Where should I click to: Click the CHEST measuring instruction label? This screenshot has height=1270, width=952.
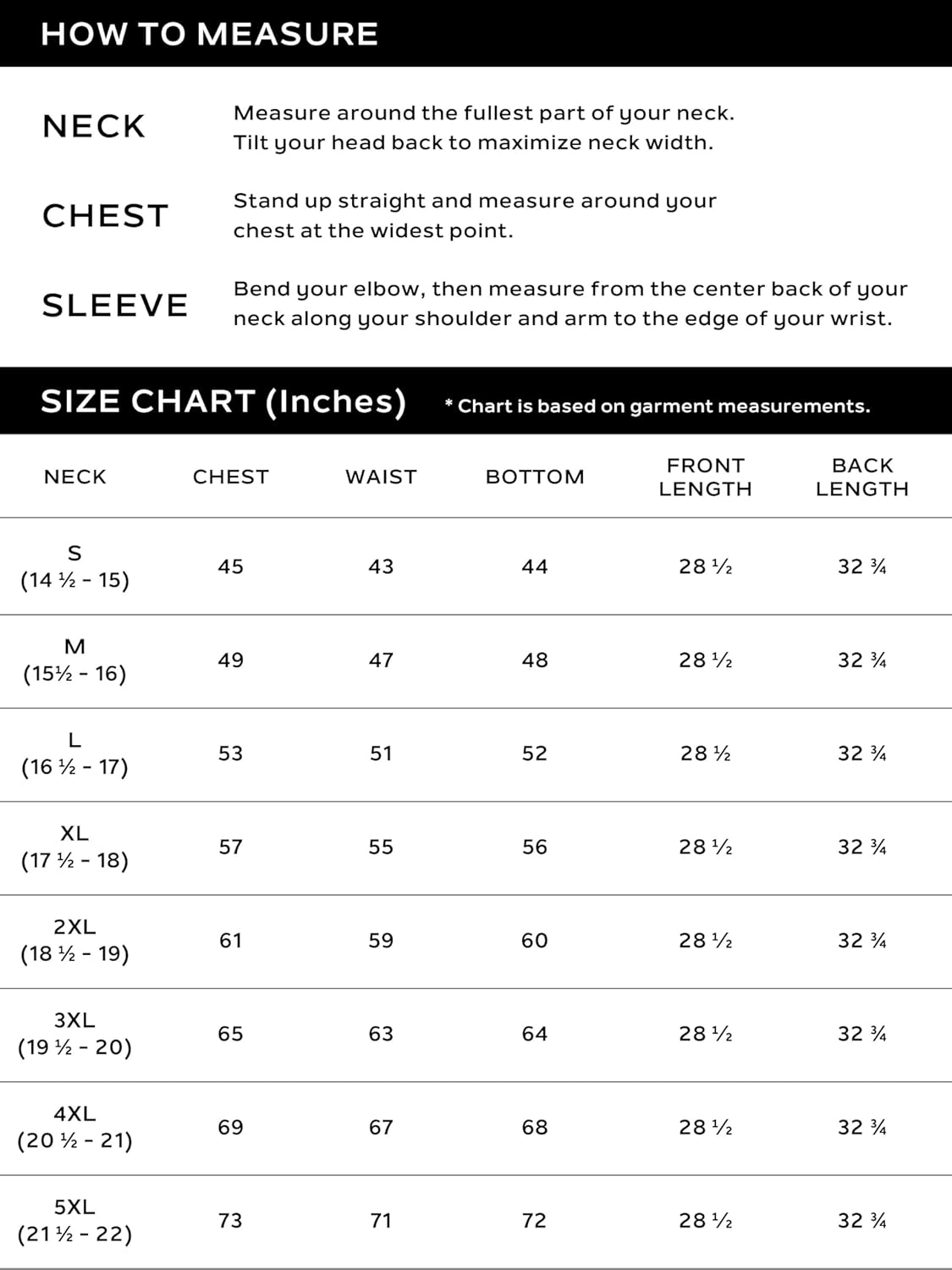106,216
